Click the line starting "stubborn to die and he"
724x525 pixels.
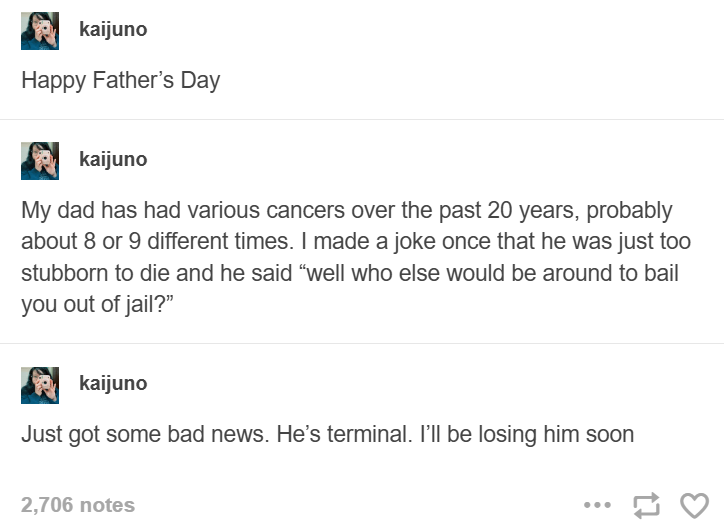(350, 273)
